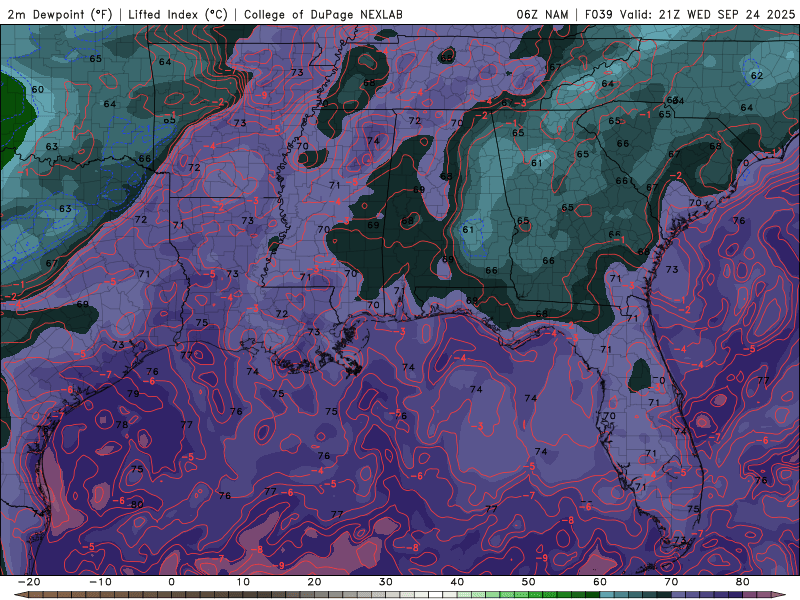Click the 0 label on the color scale
This screenshot has width=800, height=600.
[x=171, y=582]
